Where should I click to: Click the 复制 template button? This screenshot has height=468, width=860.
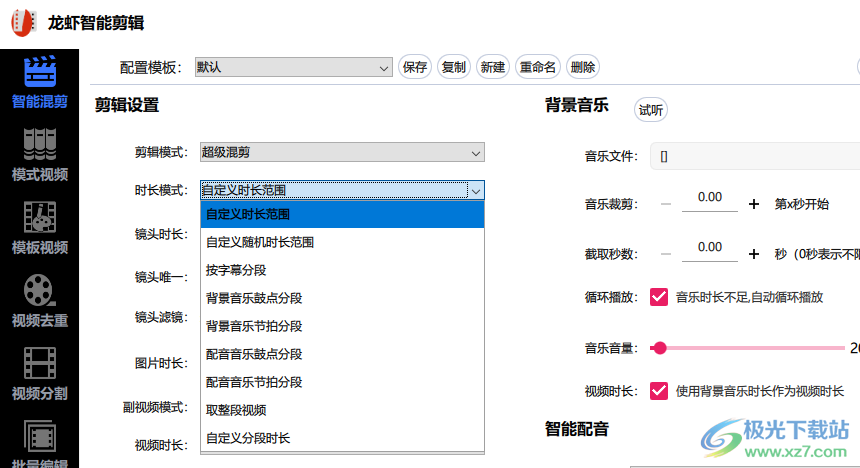[454, 67]
